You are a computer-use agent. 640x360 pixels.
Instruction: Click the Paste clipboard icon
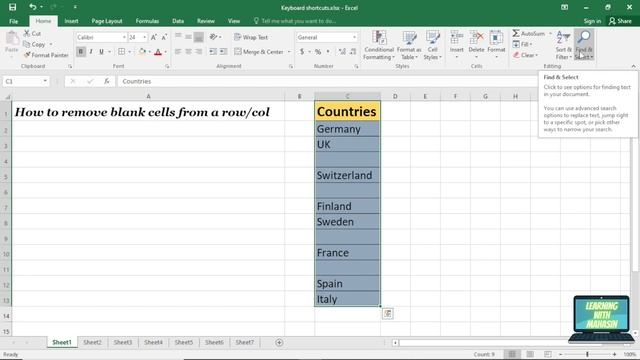(x=12, y=39)
